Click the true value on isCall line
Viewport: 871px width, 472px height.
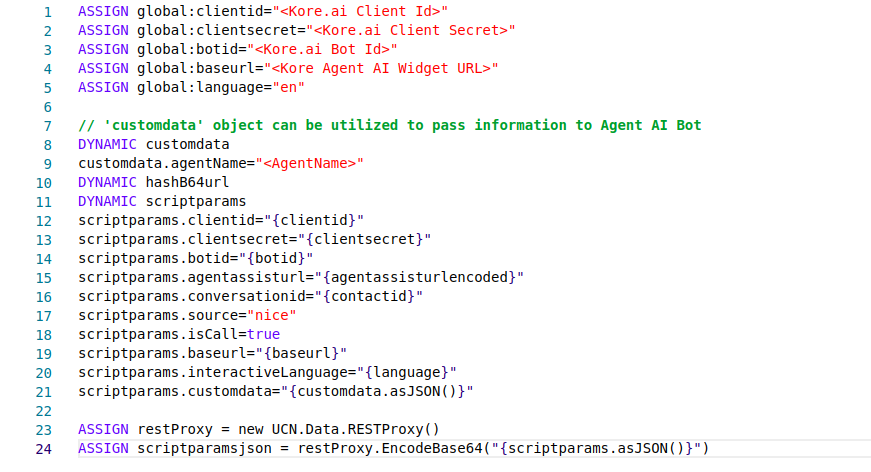point(263,334)
